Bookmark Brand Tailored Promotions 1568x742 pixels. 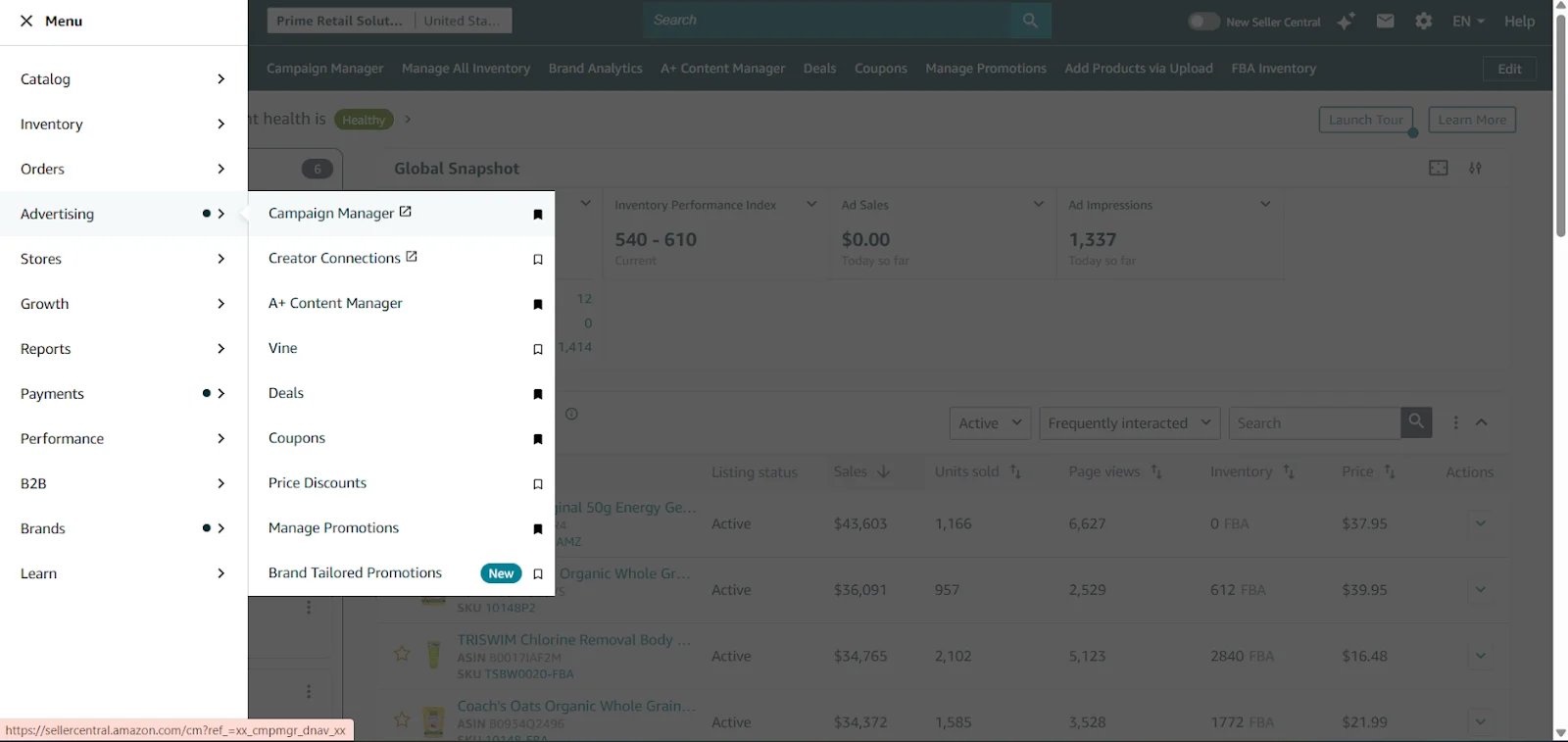click(x=537, y=574)
